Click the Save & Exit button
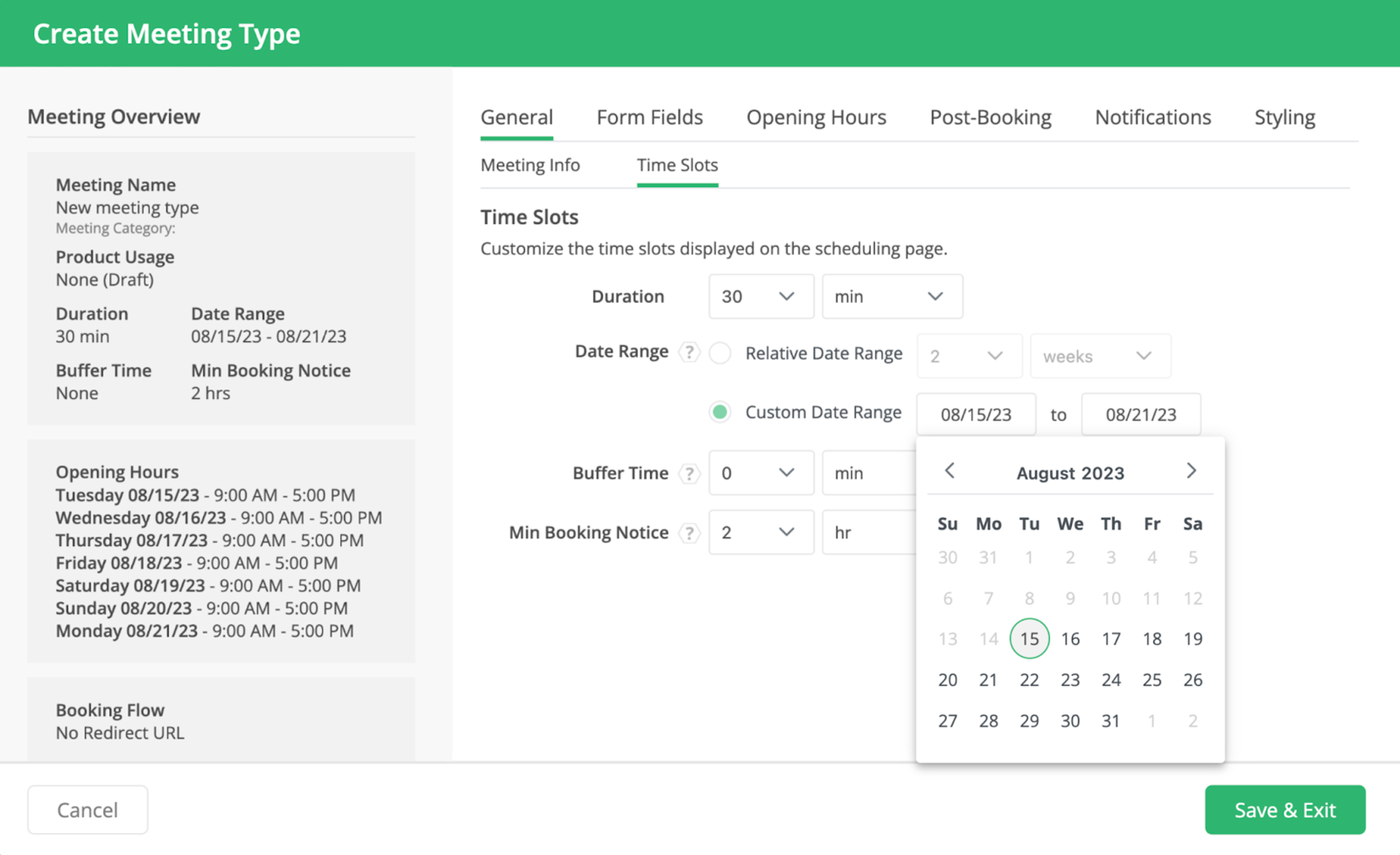Screen dimensions: 1400x855 1285,810
